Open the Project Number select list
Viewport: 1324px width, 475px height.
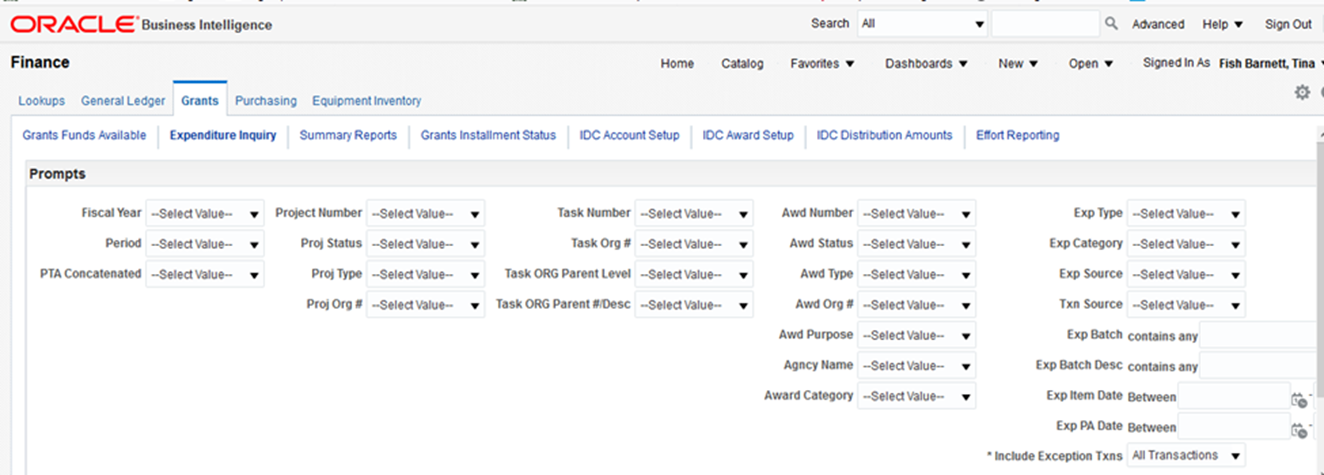coord(425,214)
